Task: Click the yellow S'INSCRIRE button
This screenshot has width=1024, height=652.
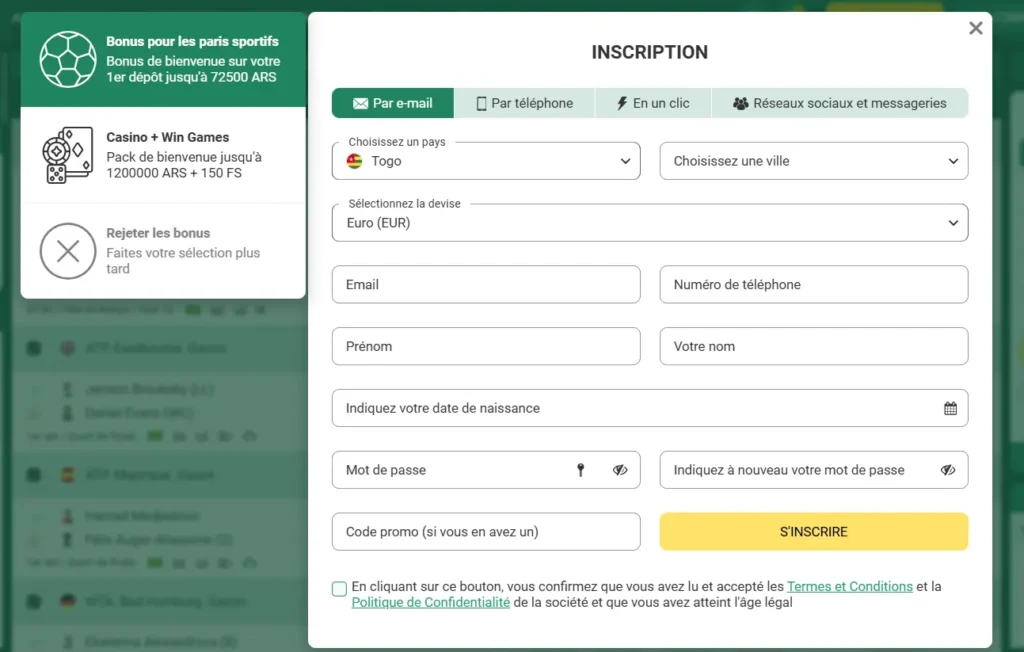Action: click(x=814, y=532)
